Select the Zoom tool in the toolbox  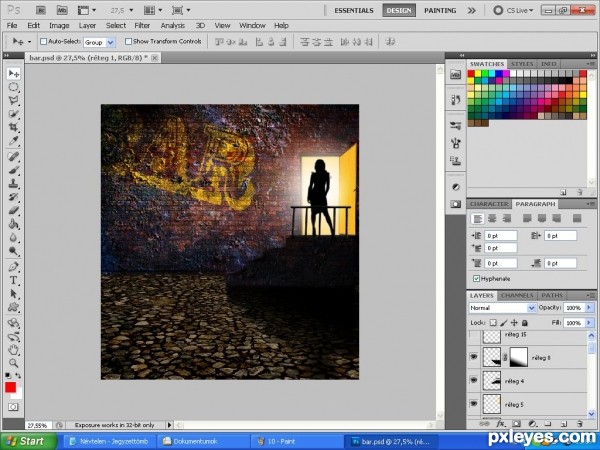click(x=13, y=363)
